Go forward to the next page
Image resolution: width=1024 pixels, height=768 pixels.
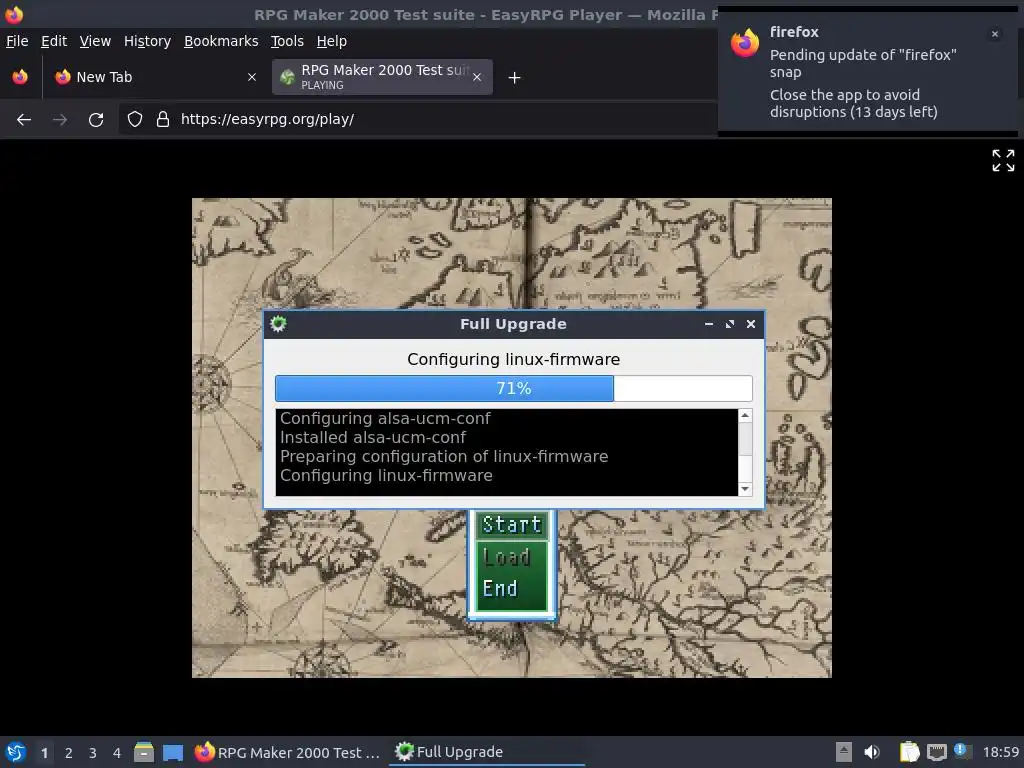[x=60, y=120]
